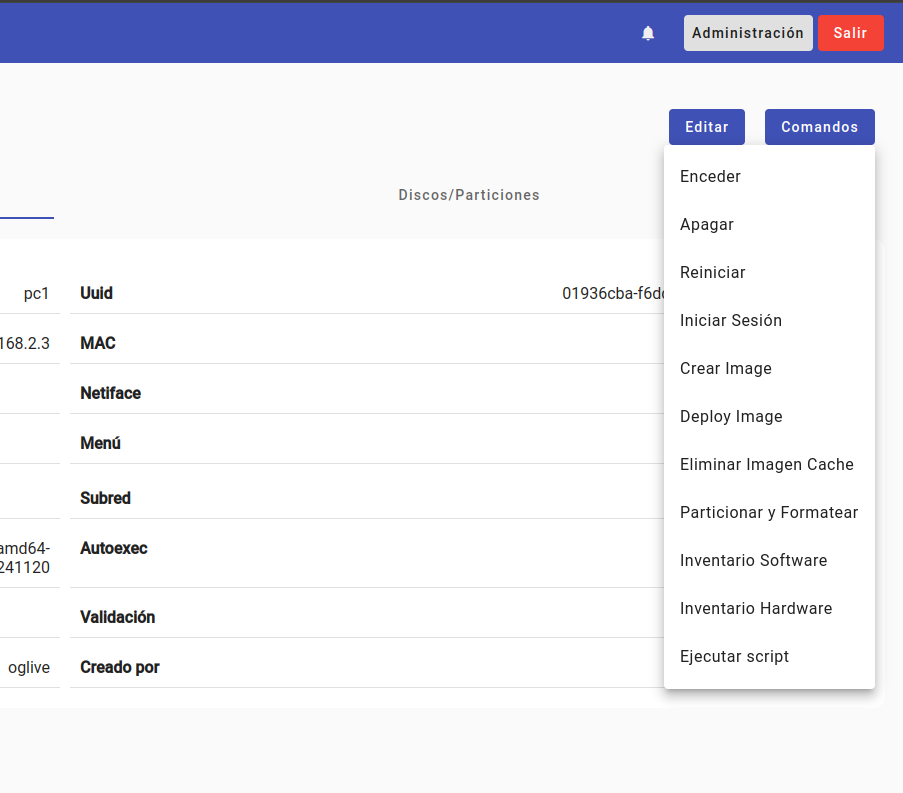This screenshot has width=903, height=793.
Task: Click the notification bell icon
Action: pos(648,33)
